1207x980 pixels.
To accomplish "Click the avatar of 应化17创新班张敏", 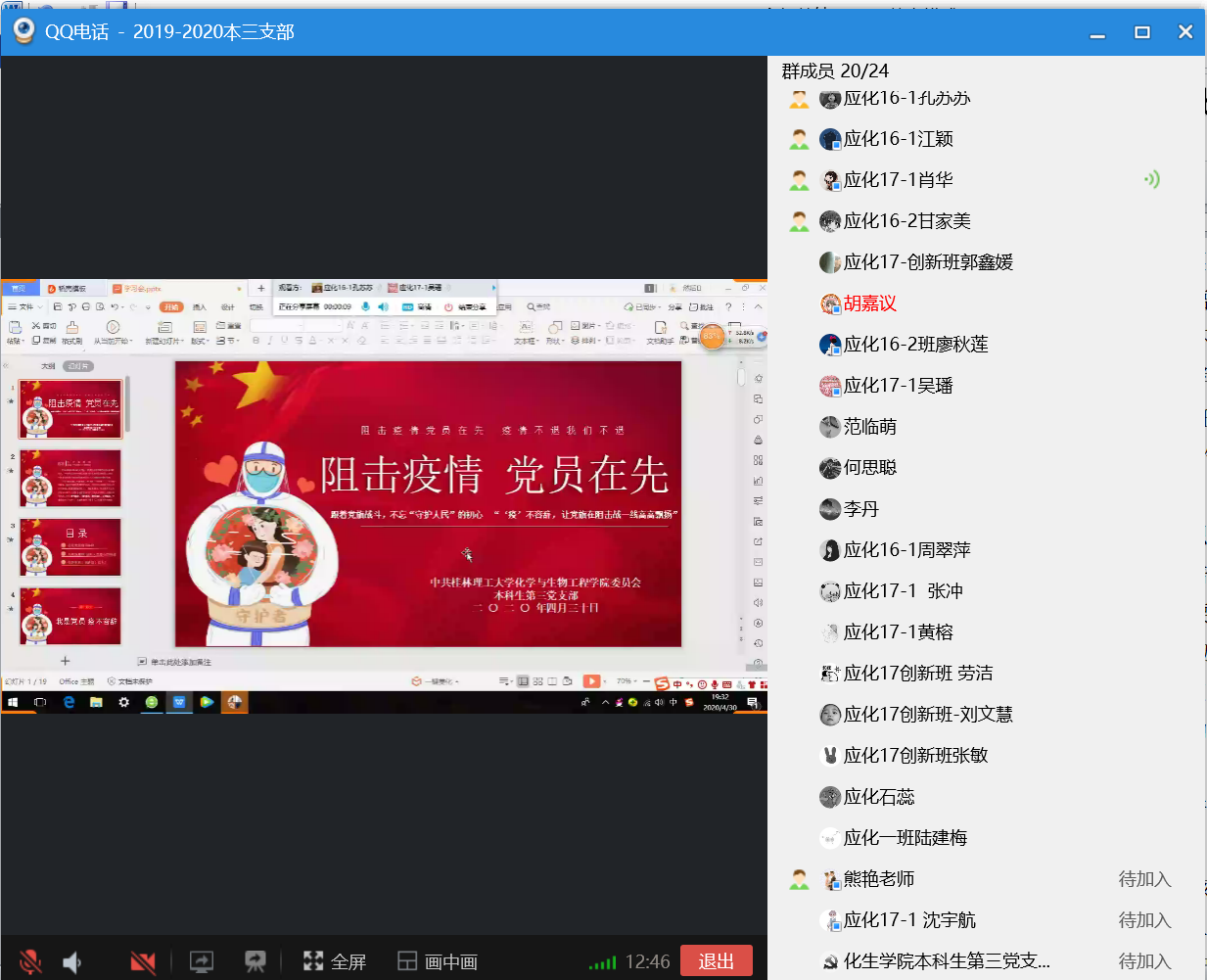I will [830, 756].
